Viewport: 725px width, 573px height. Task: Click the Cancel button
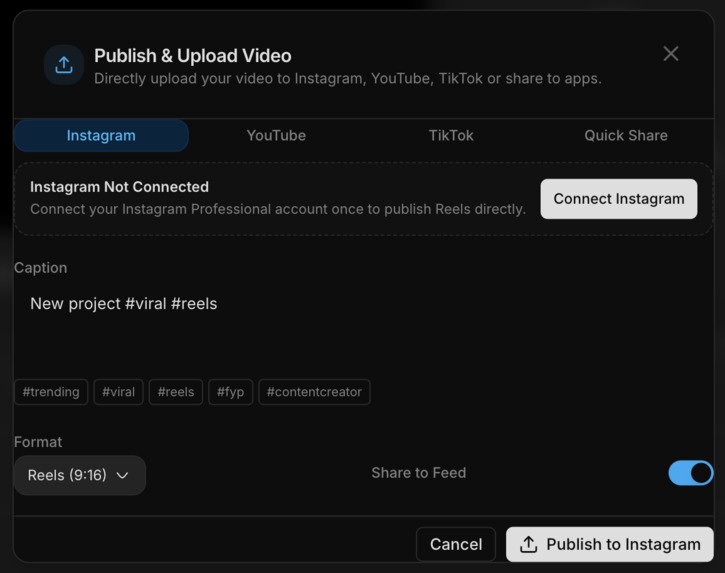tap(456, 544)
